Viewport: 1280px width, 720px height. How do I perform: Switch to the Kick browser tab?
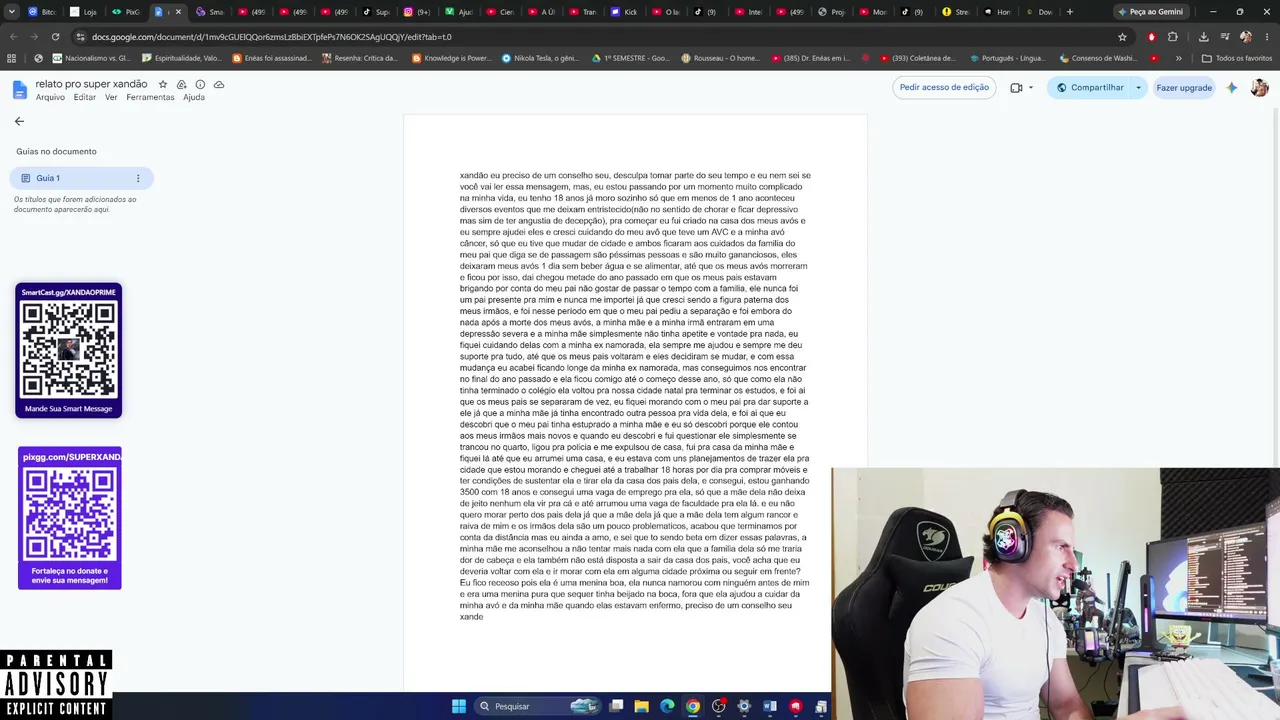[x=624, y=12]
